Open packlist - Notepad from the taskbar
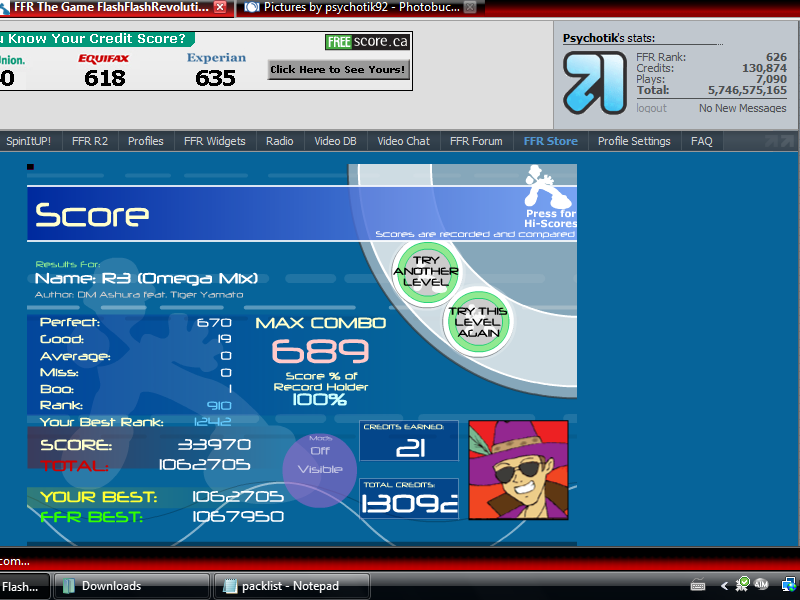Viewport: 800px width, 600px height. [x=290, y=586]
